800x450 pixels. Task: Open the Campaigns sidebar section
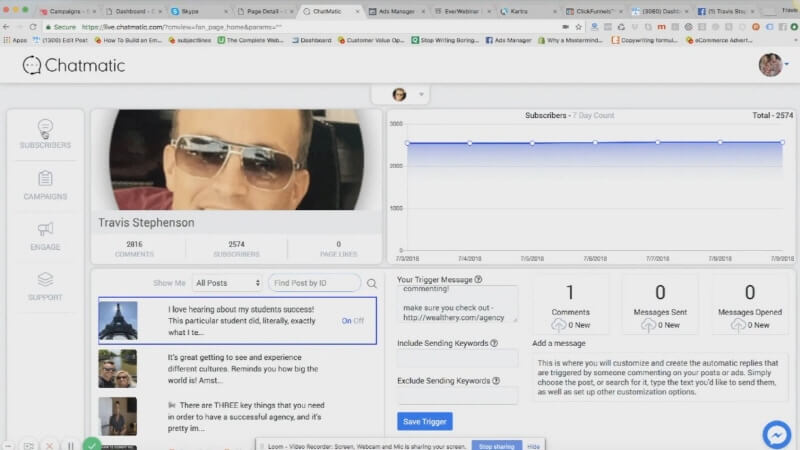pos(45,185)
